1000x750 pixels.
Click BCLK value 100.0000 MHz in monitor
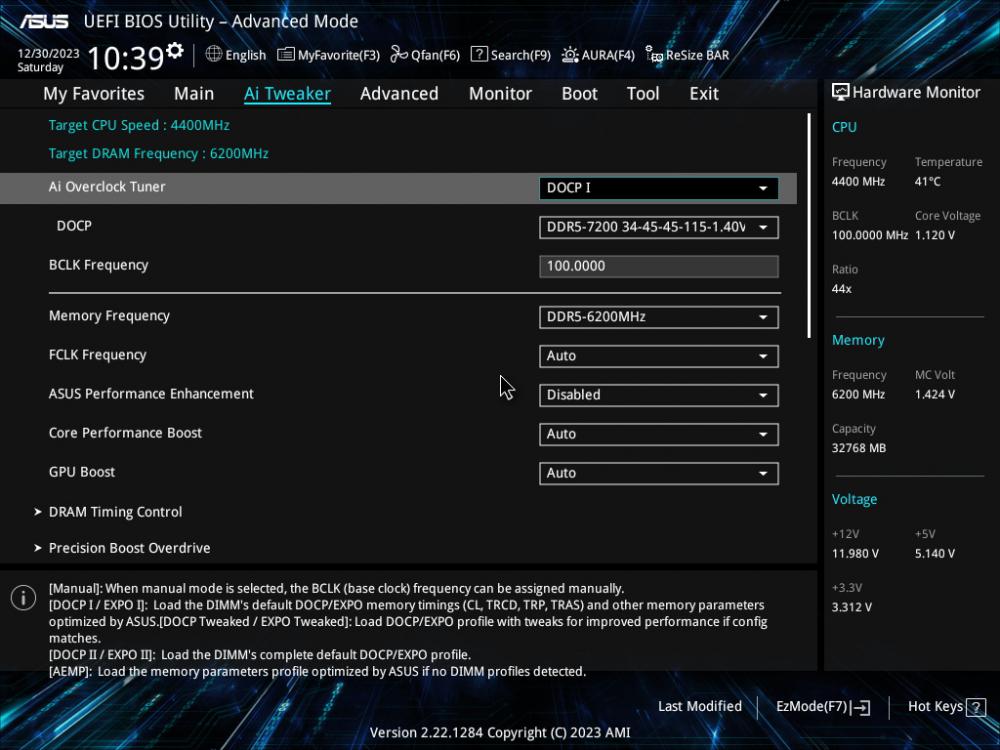(x=870, y=235)
